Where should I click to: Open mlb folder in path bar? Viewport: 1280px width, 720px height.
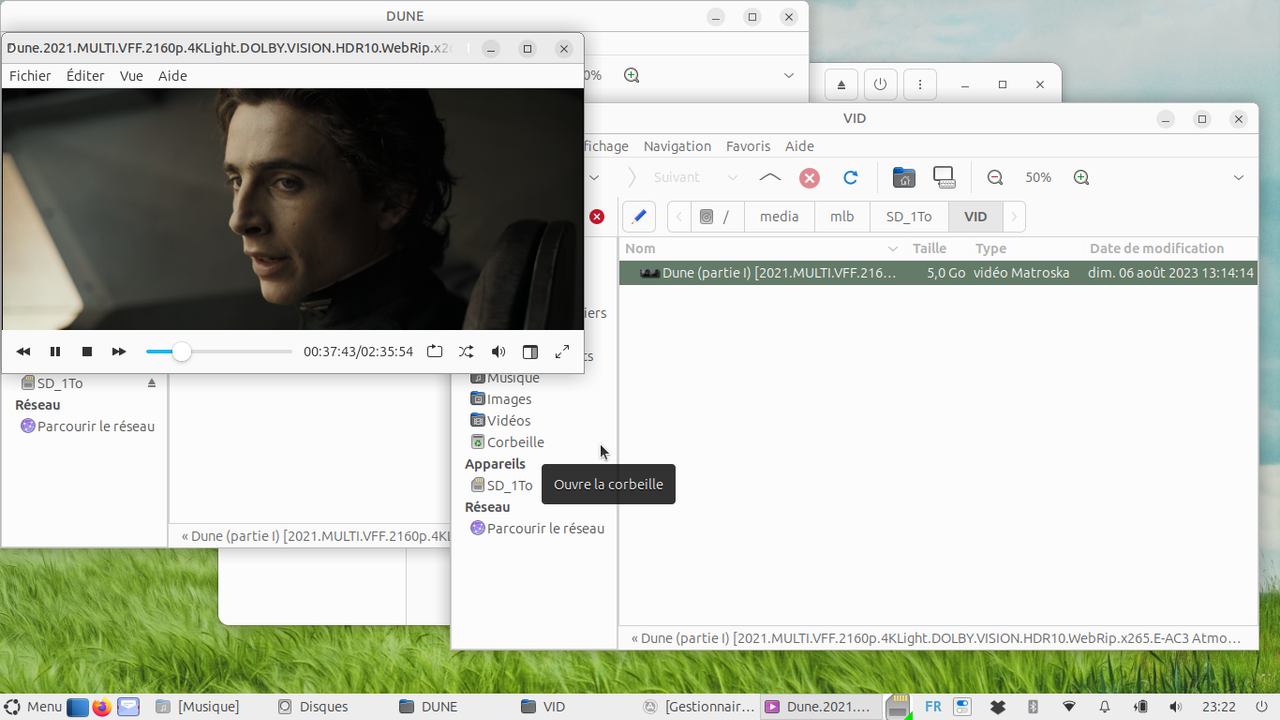(842, 217)
